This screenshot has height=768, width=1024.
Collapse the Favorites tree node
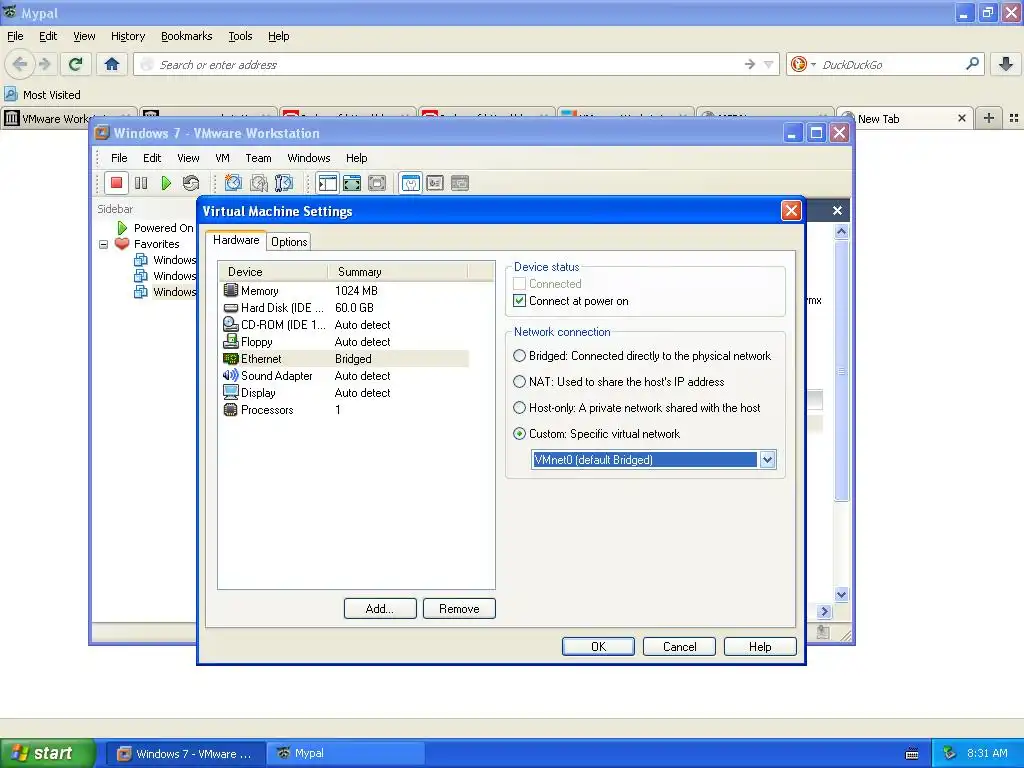[x=103, y=244]
